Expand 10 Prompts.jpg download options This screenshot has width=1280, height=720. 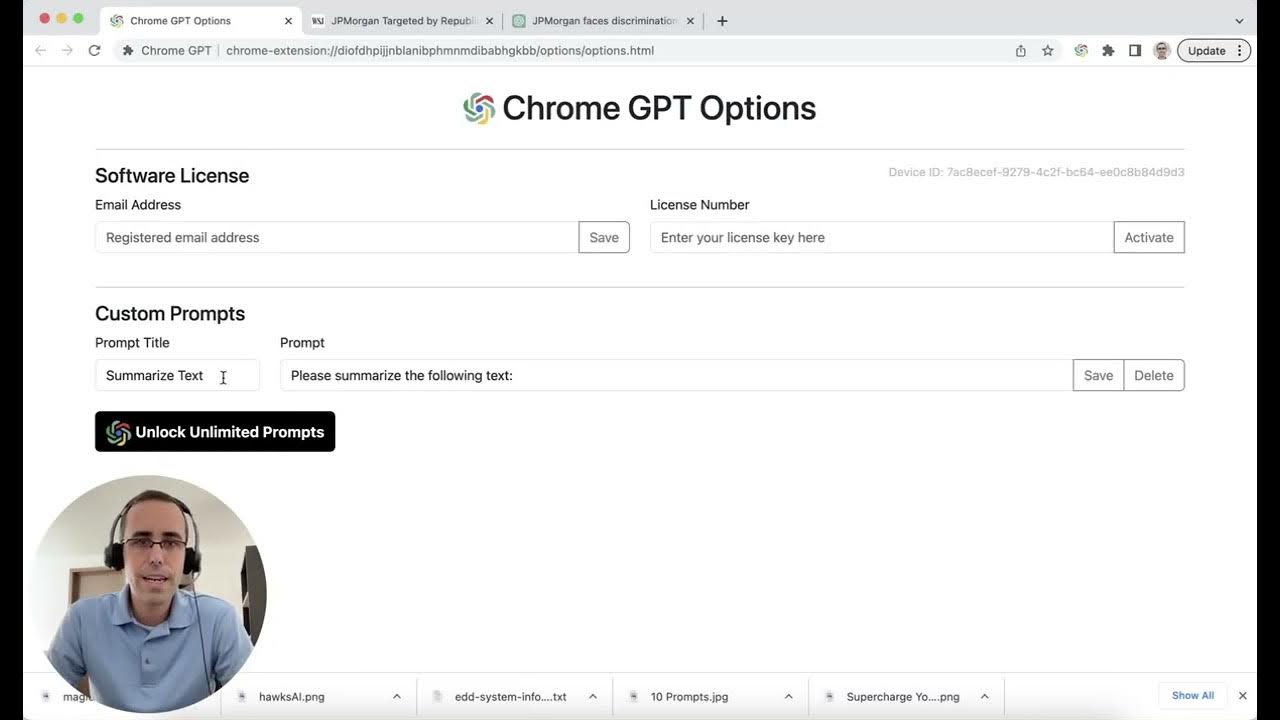(x=789, y=696)
